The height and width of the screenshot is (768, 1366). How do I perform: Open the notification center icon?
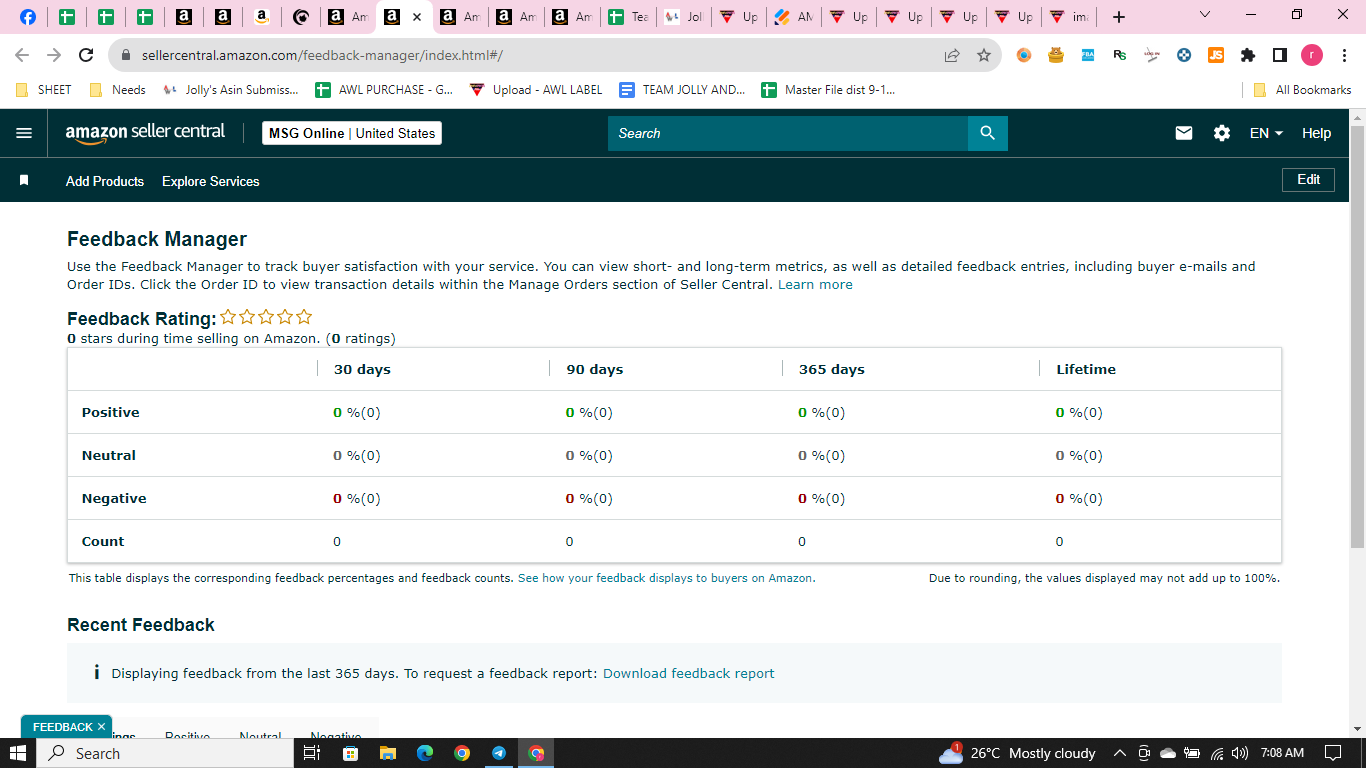1332,753
